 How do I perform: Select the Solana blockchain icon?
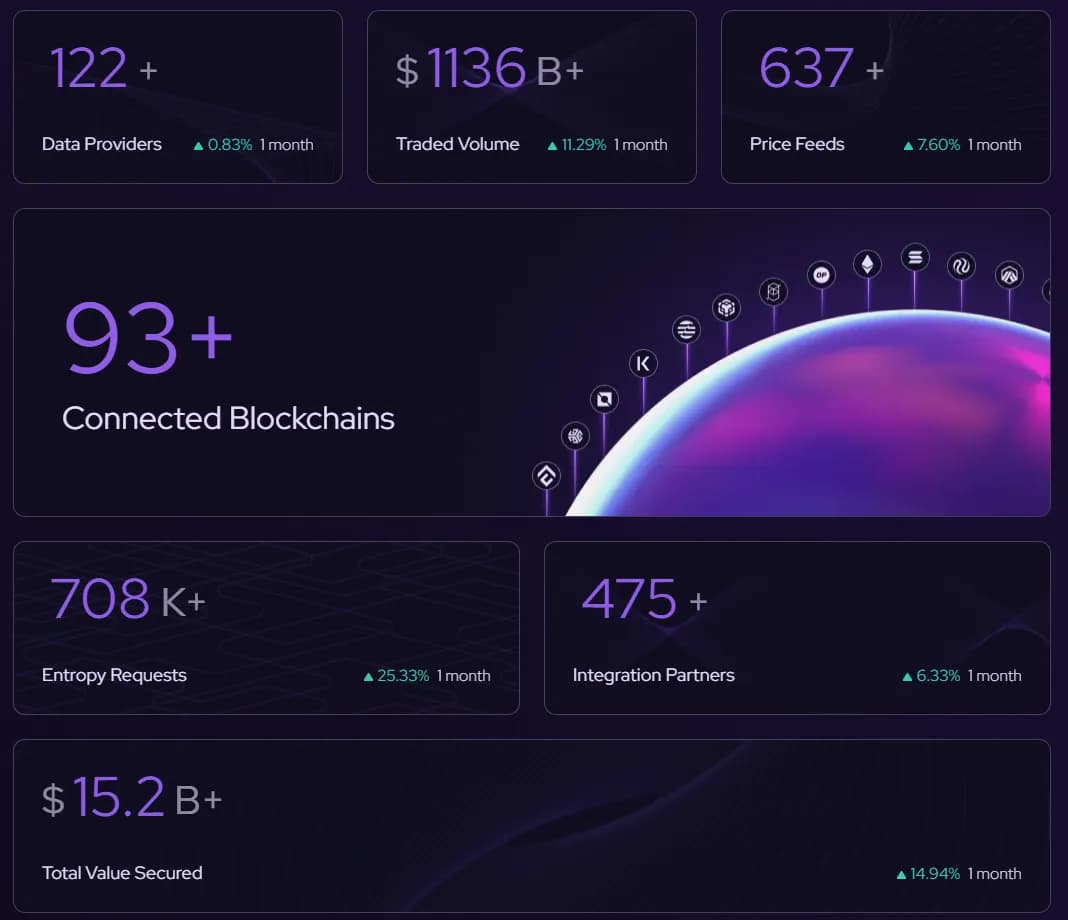coord(914,257)
